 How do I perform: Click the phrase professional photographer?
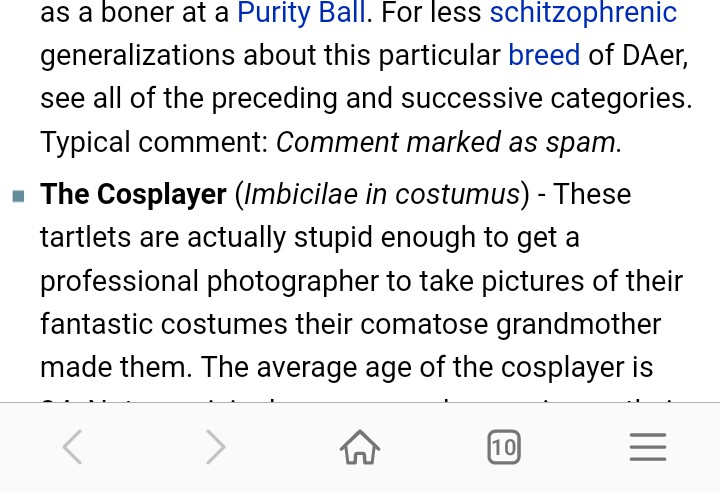[x=209, y=281]
